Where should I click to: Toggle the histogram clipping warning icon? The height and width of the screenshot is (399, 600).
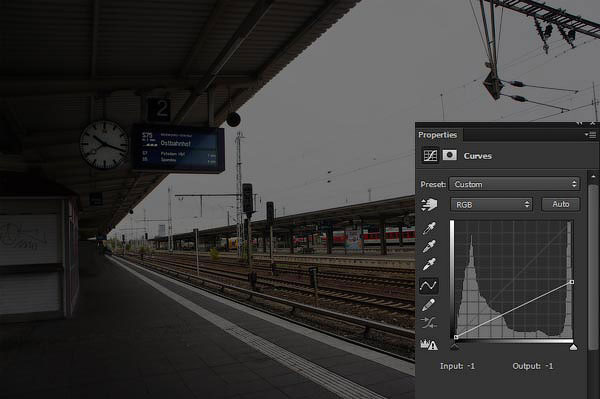click(429, 345)
